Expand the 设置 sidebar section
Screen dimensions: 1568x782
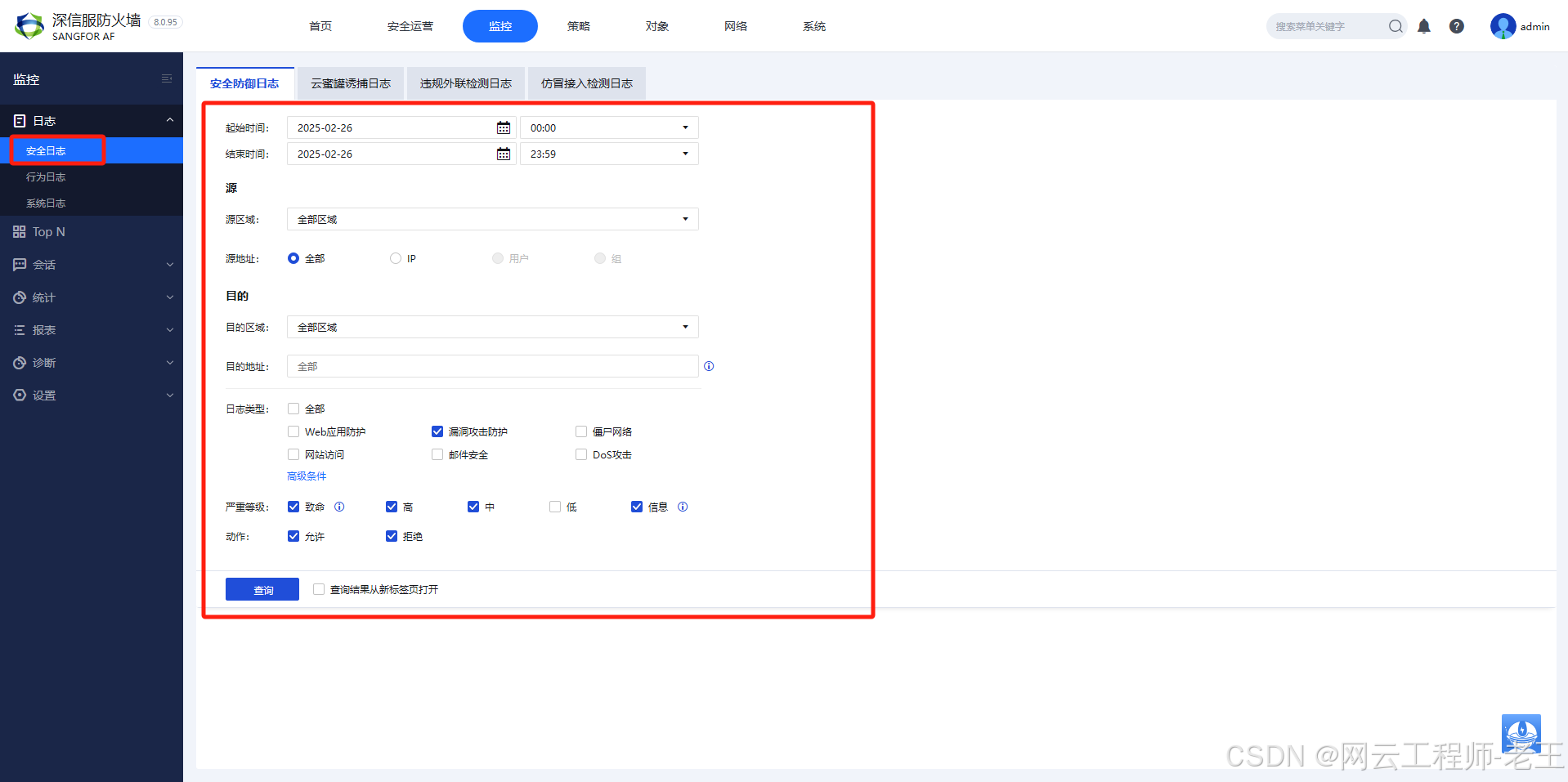pos(170,395)
